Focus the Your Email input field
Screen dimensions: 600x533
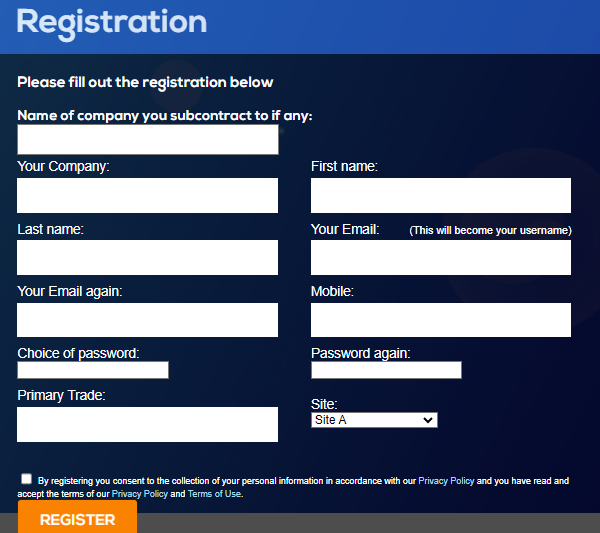[440, 258]
